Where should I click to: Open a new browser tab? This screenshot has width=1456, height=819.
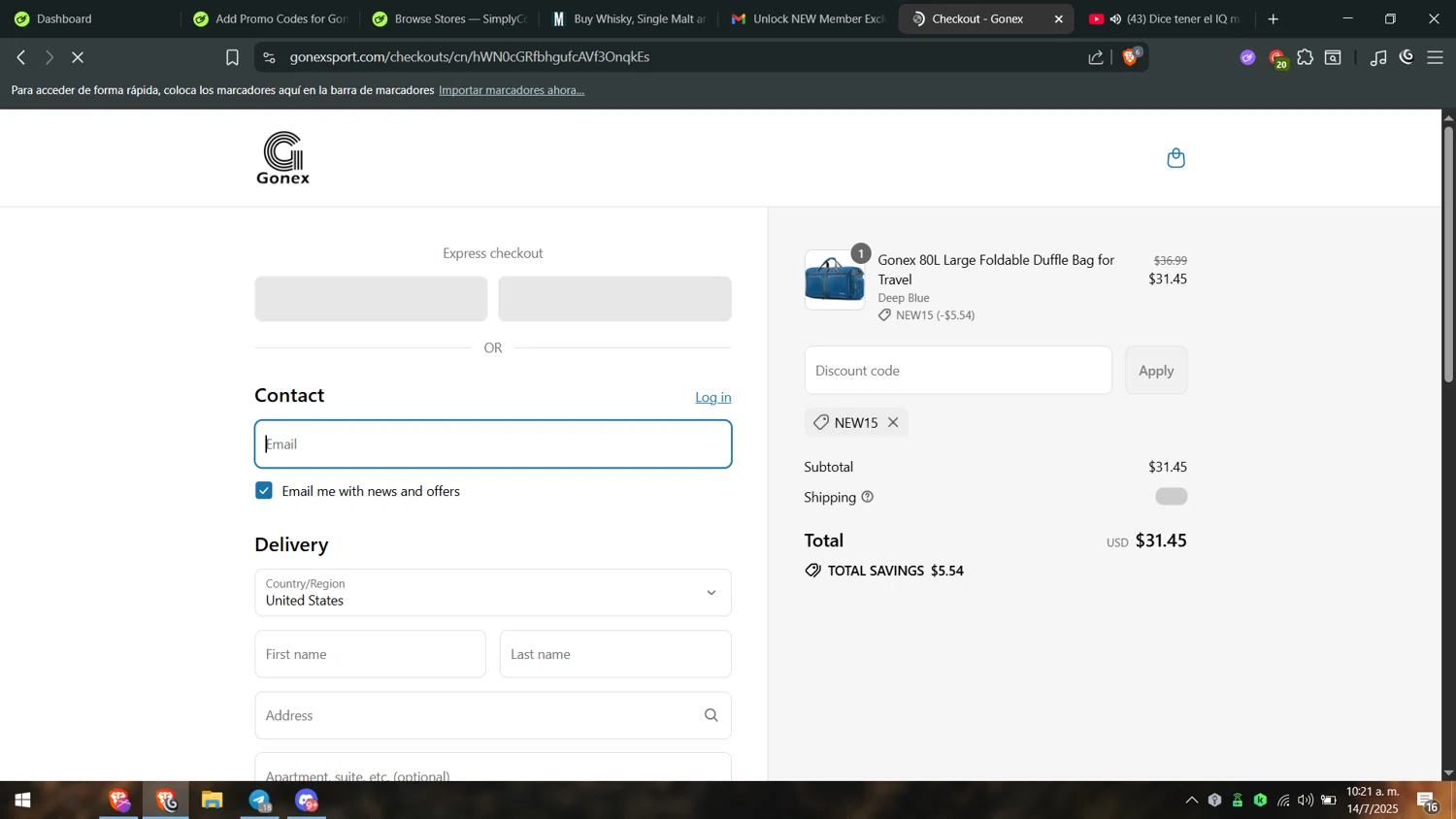pos(1274,18)
